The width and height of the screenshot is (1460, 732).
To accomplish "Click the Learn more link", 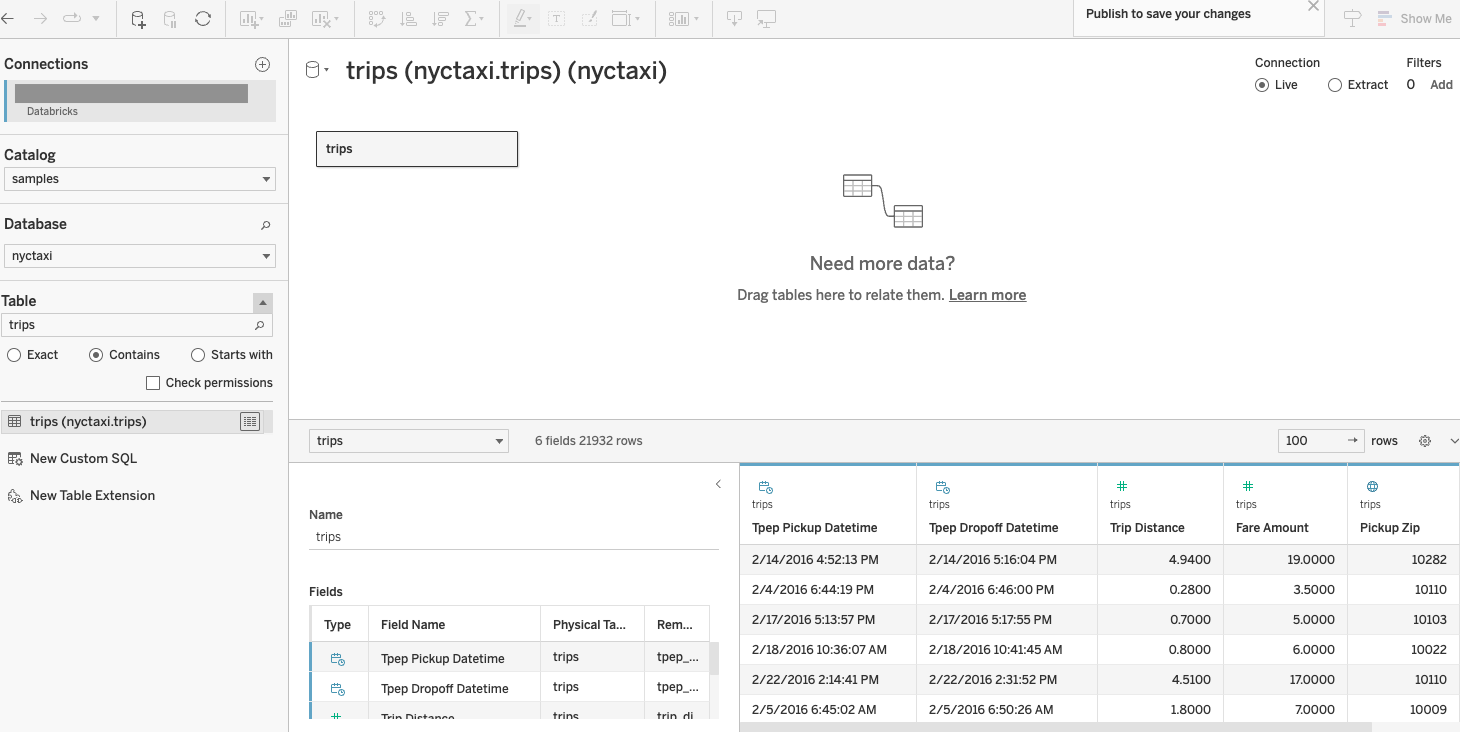I will pos(987,295).
